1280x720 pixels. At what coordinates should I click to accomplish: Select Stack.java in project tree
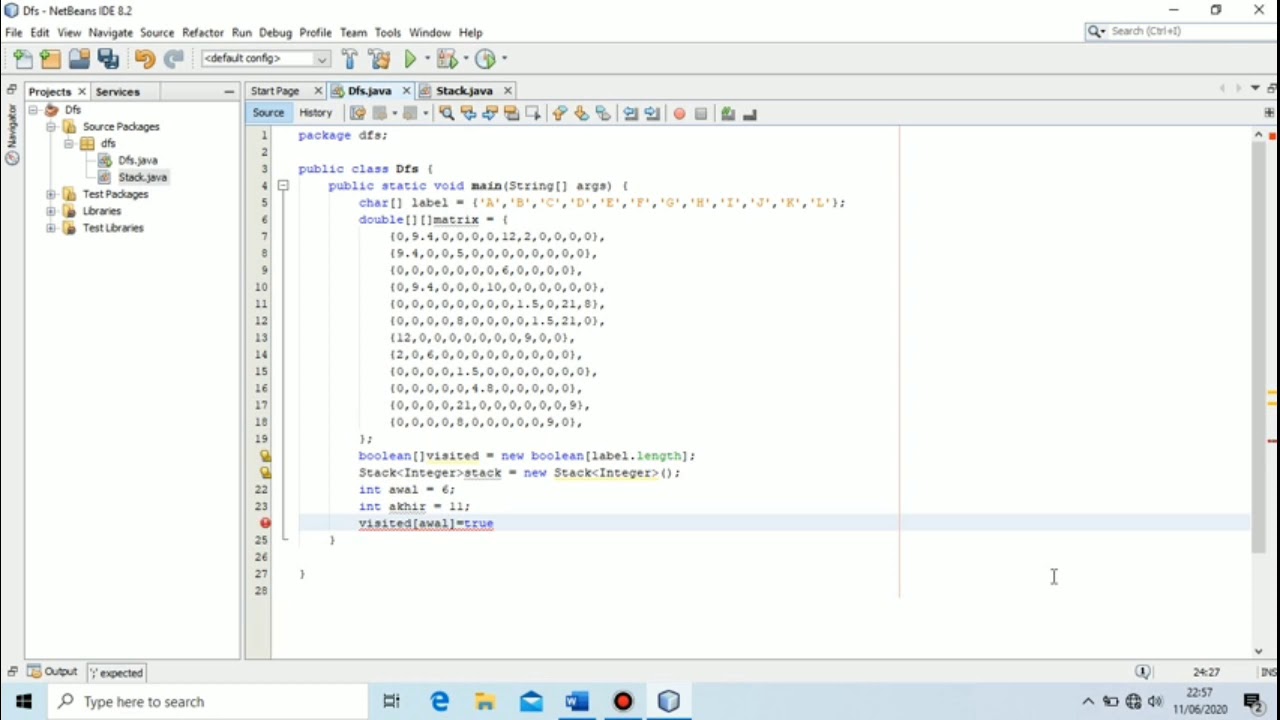pos(142,177)
